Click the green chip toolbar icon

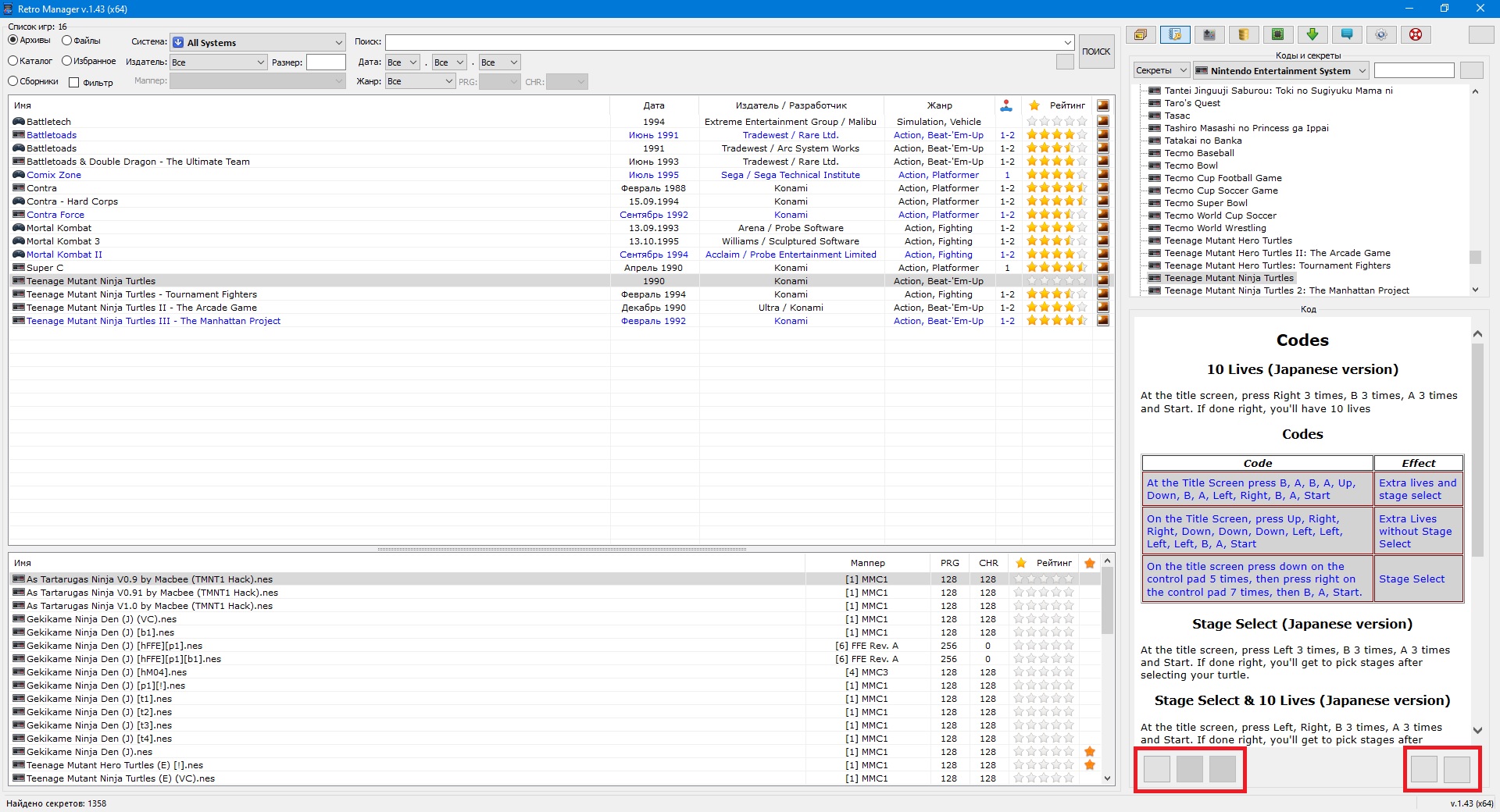pos(1278,34)
